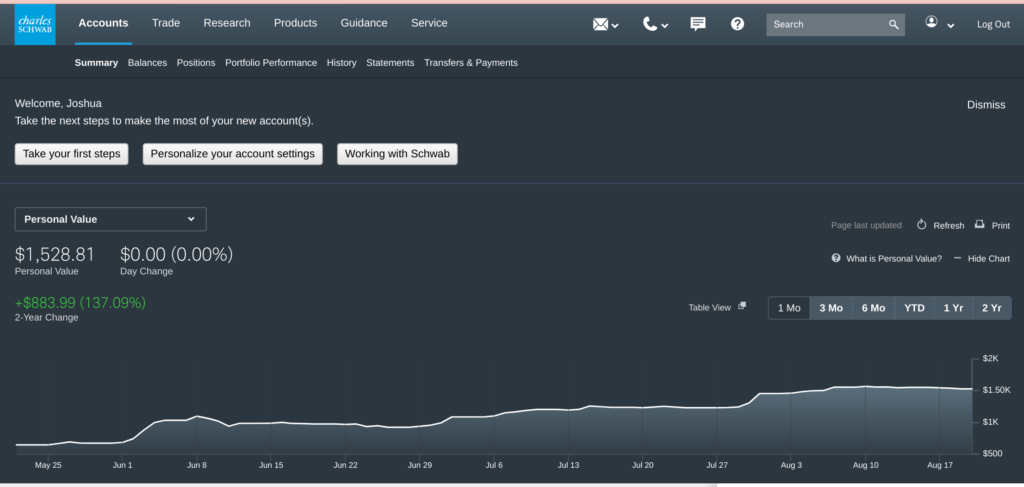Click the help question mark icon
This screenshot has width=1024, height=487.
tap(737, 24)
